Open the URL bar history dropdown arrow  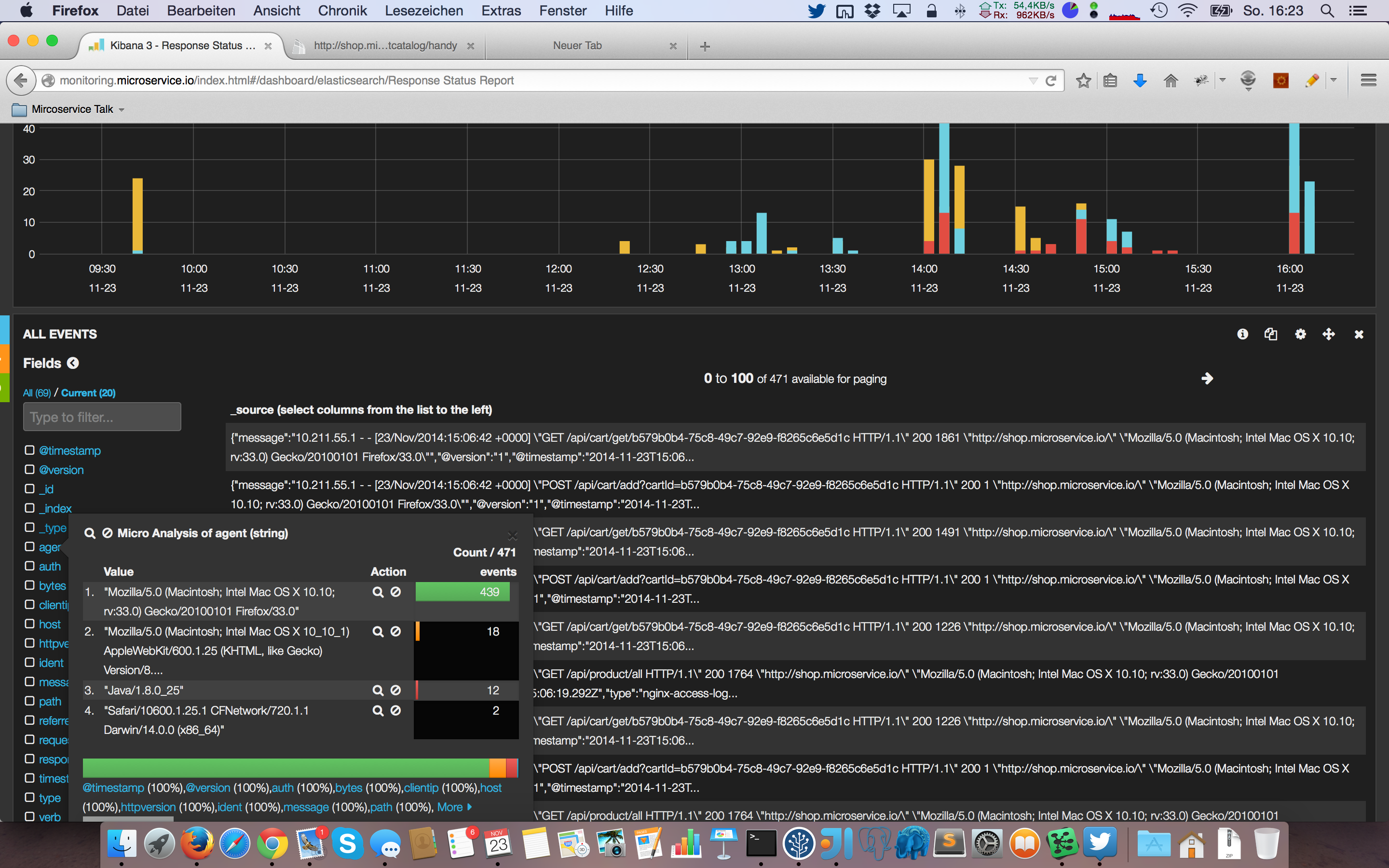(1033, 81)
